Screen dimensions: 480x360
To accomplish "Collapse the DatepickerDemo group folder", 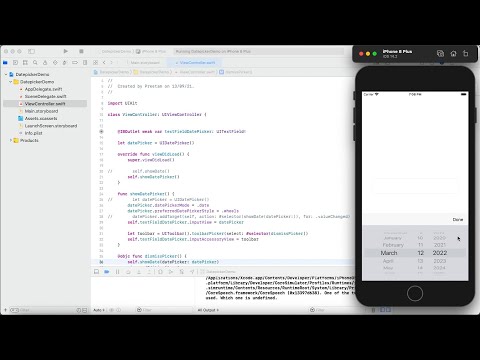I will point(10,82).
